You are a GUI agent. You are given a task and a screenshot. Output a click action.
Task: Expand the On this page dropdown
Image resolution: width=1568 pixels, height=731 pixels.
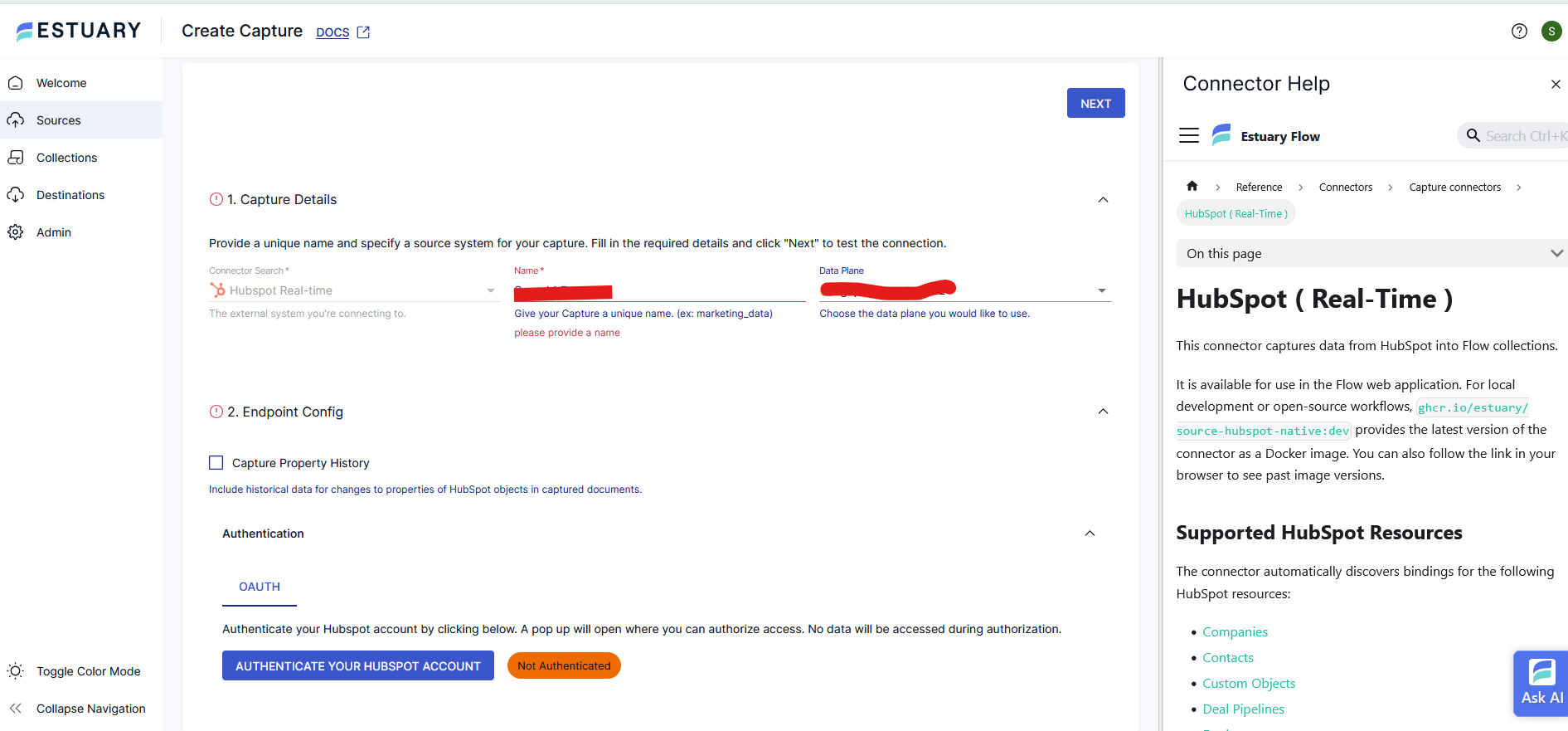click(x=1371, y=253)
